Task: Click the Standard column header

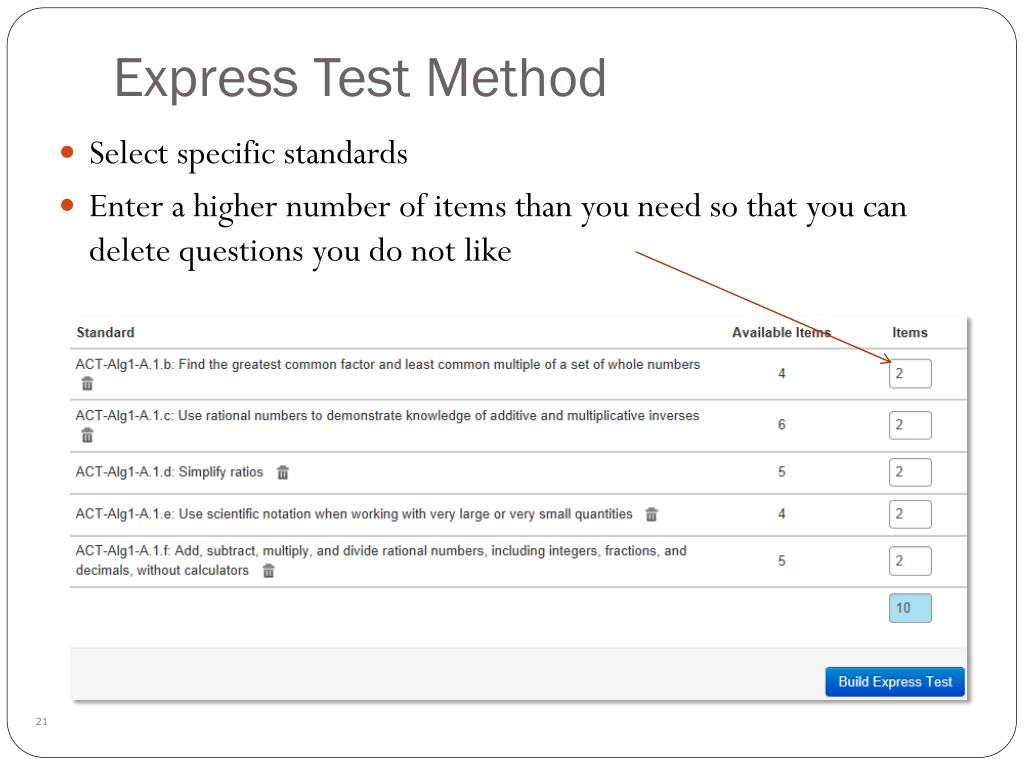Action: tap(105, 332)
